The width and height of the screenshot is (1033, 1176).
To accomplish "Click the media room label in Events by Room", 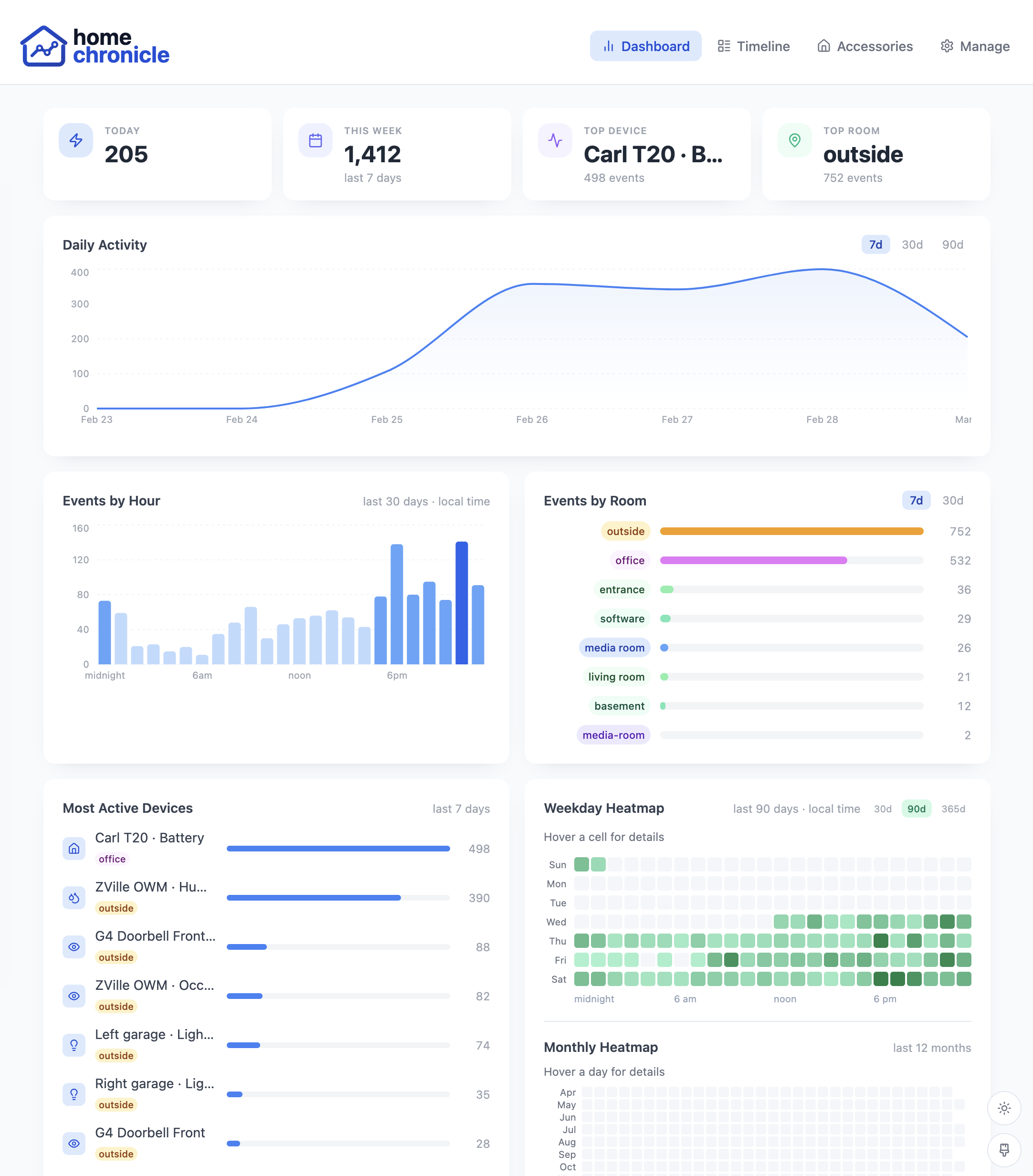I will pyautogui.click(x=615, y=648).
